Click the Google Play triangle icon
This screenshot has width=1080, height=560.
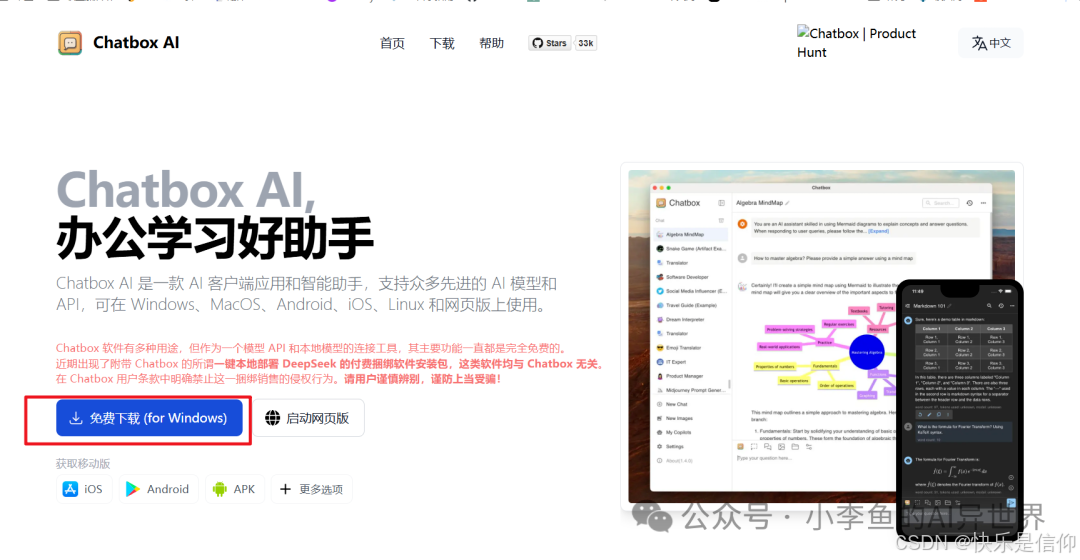pyautogui.click(x=132, y=489)
